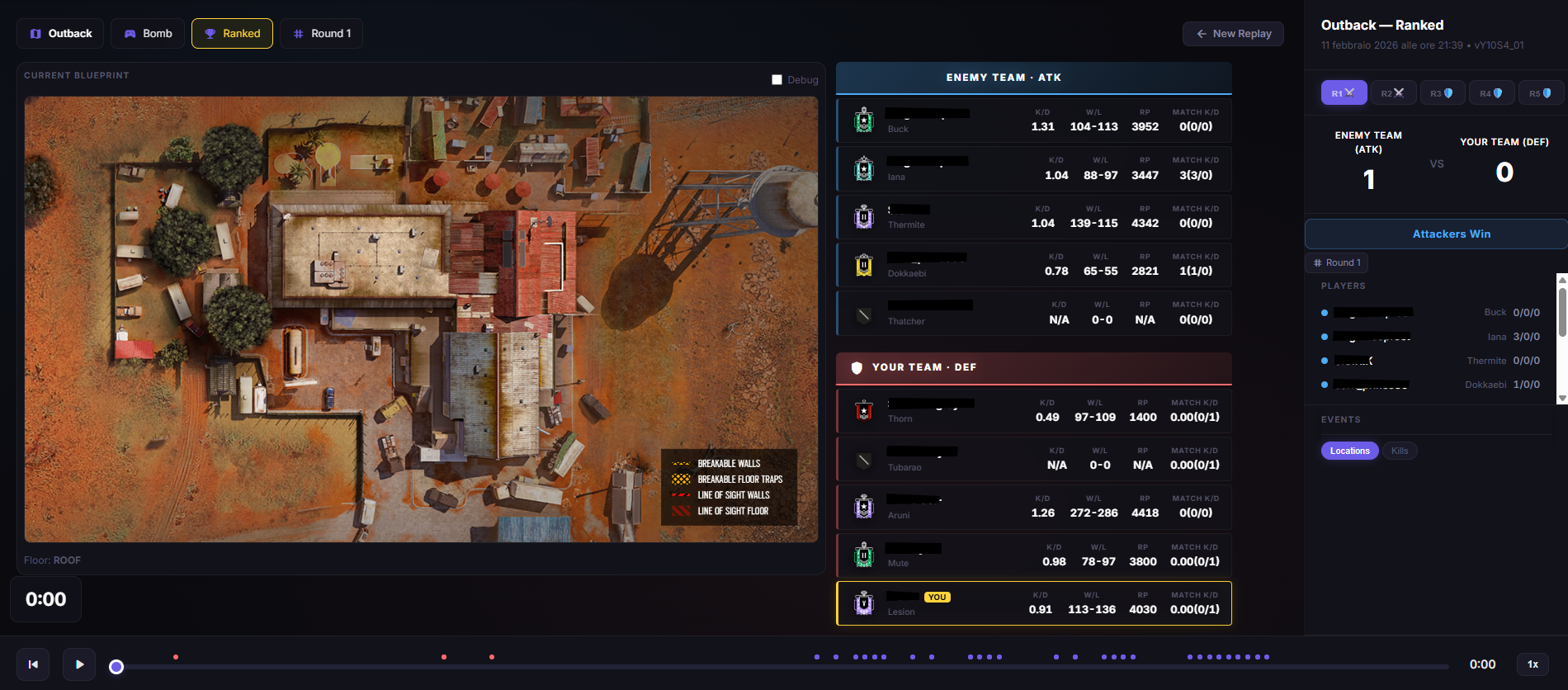
Task: Toggle the Debug checkbox
Action: pyautogui.click(x=777, y=80)
